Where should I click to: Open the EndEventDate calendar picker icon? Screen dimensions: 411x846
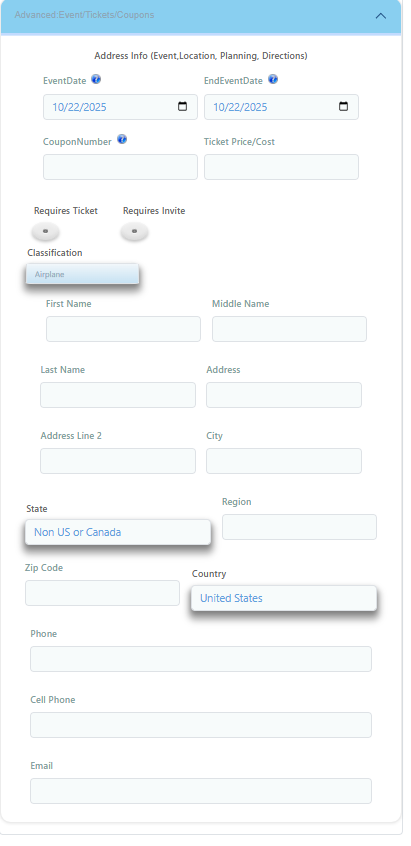(344, 106)
